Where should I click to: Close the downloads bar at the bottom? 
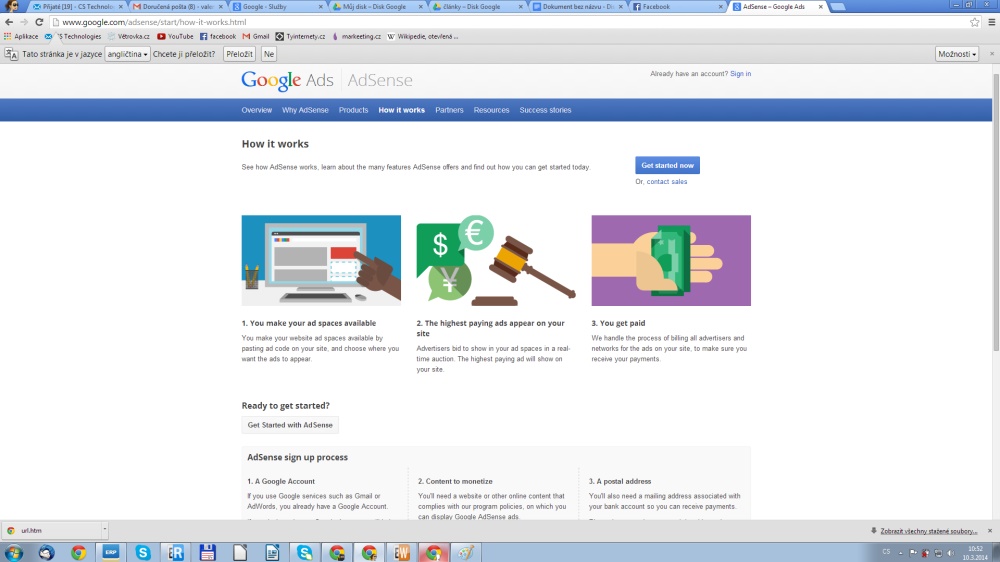click(x=990, y=531)
